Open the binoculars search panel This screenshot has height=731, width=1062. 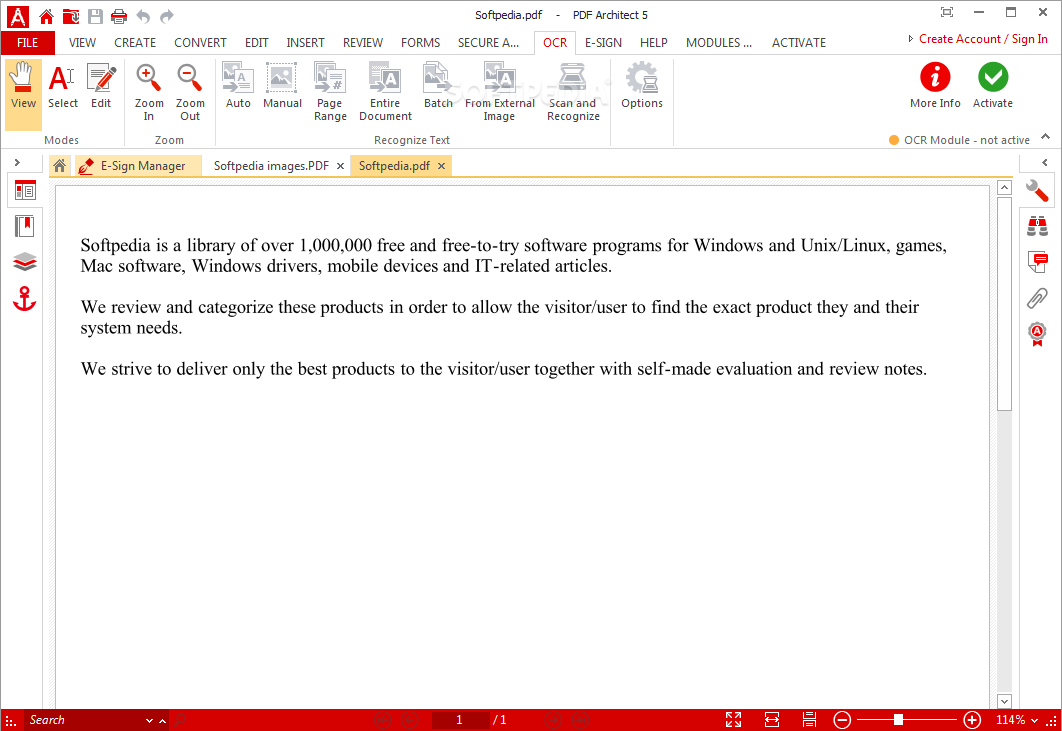[x=1037, y=226]
